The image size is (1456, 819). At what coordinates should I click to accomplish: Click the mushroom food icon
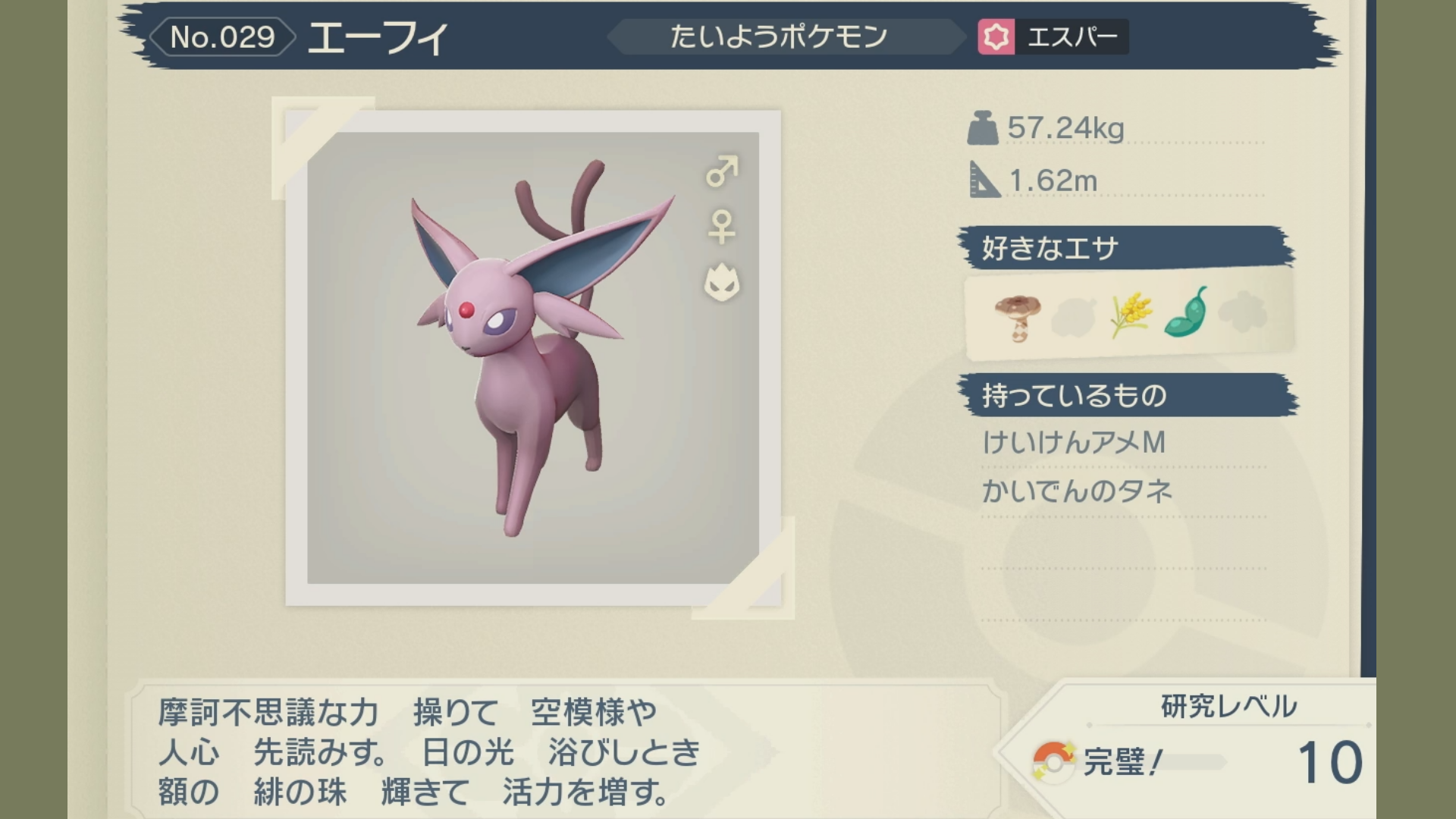pyautogui.click(x=1018, y=318)
